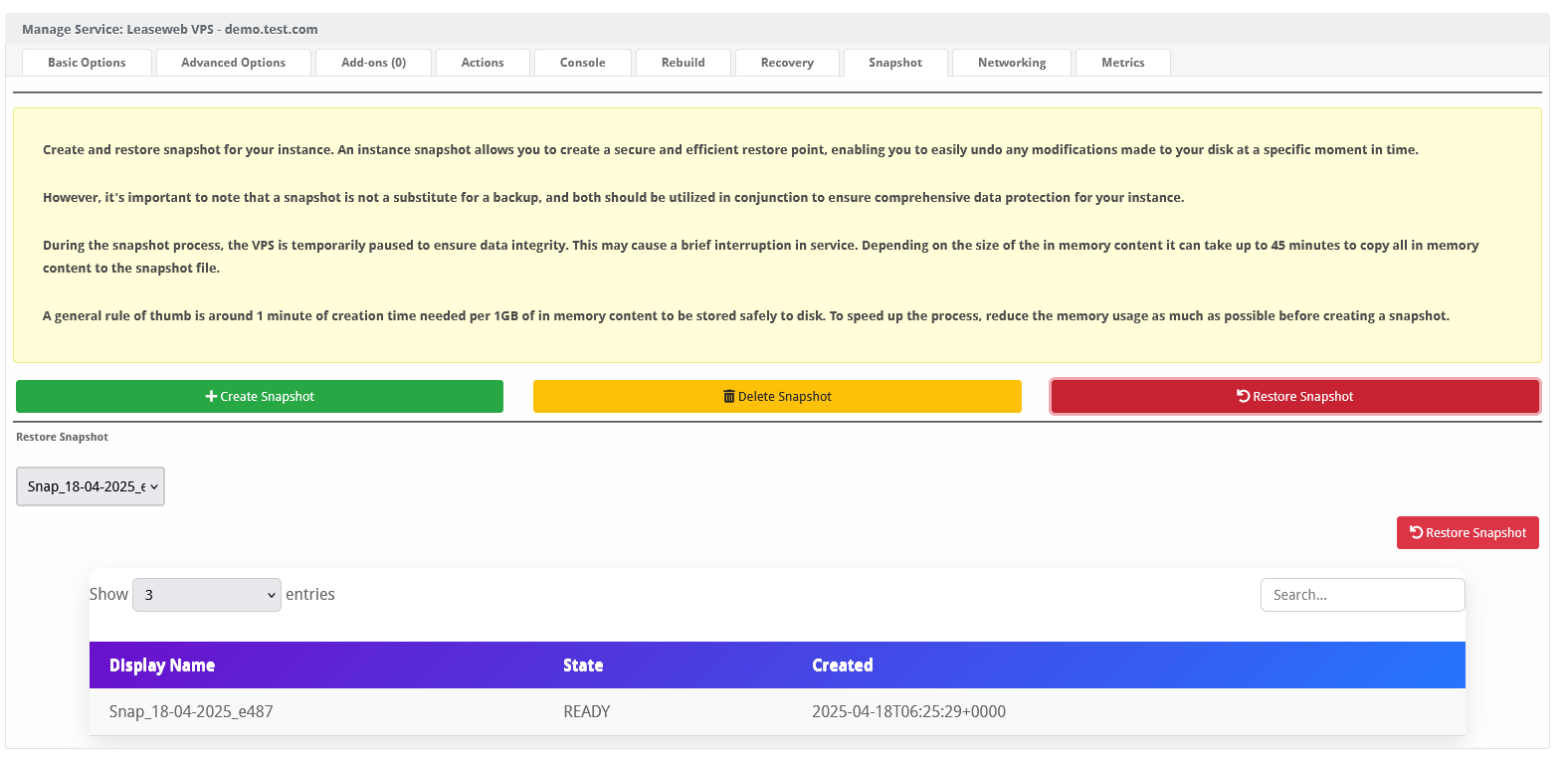Image resolution: width=1568 pixels, height=758 pixels.
Task: Focus the Search field above the table
Action: pyautogui.click(x=1362, y=595)
